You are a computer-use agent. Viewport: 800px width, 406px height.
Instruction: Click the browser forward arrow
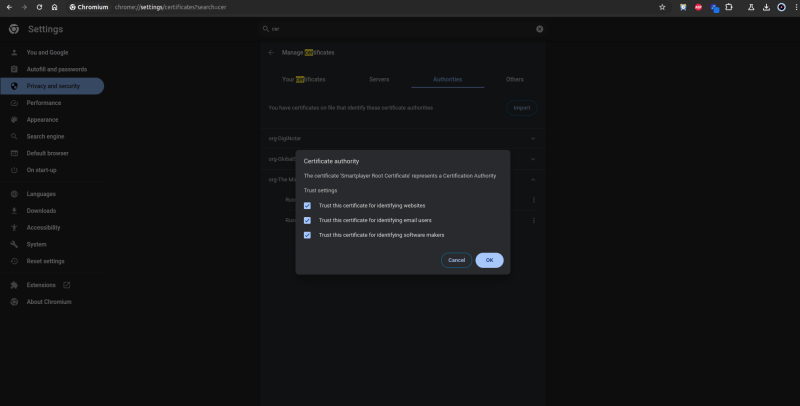[x=24, y=7]
